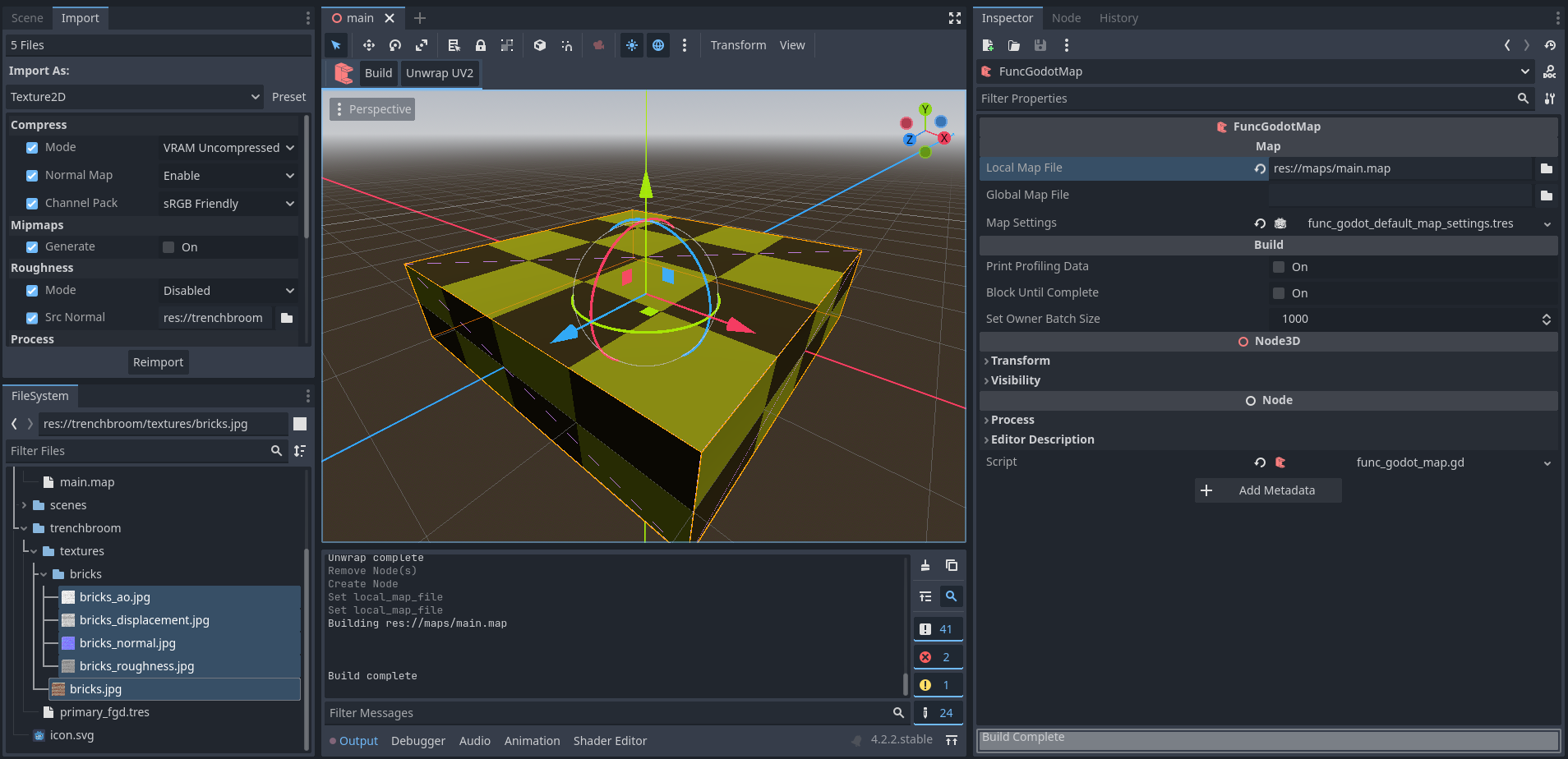Open the Import As Texture2D dropdown

tap(134, 97)
